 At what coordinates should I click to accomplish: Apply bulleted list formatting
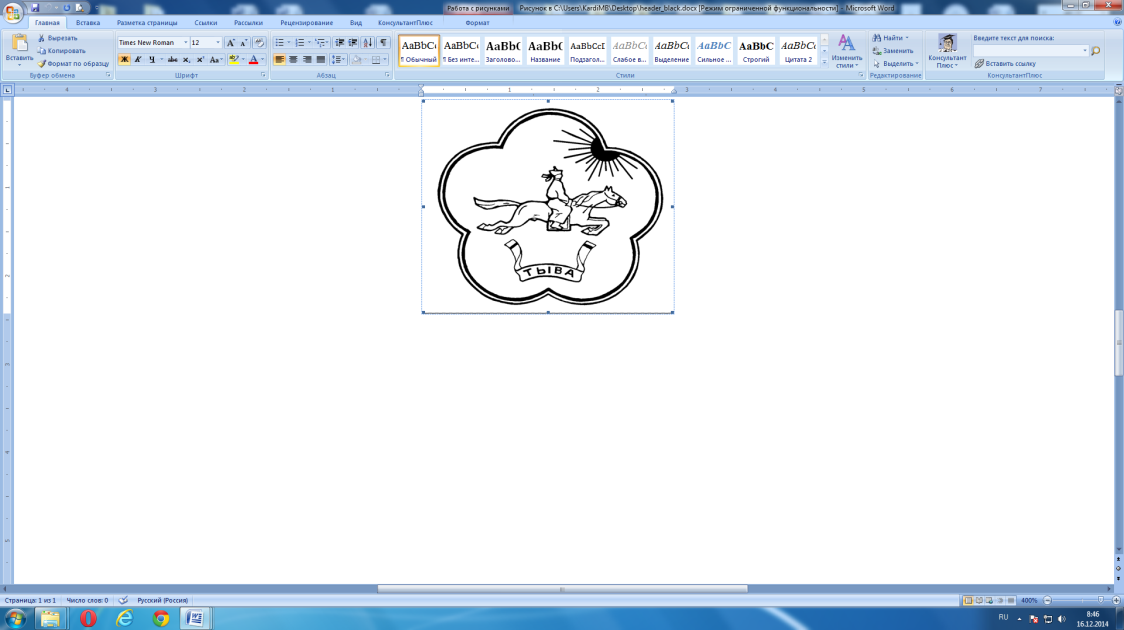(x=279, y=43)
